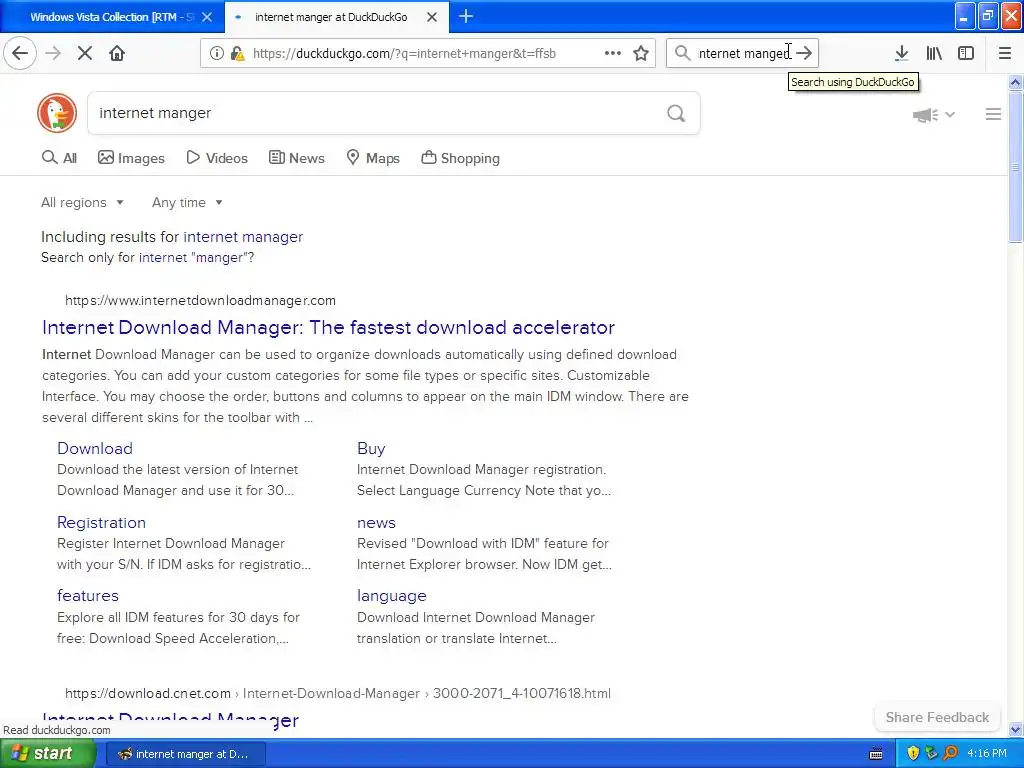
Task: Click the DuckDuckGo duck logo
Action: point(57,112)
